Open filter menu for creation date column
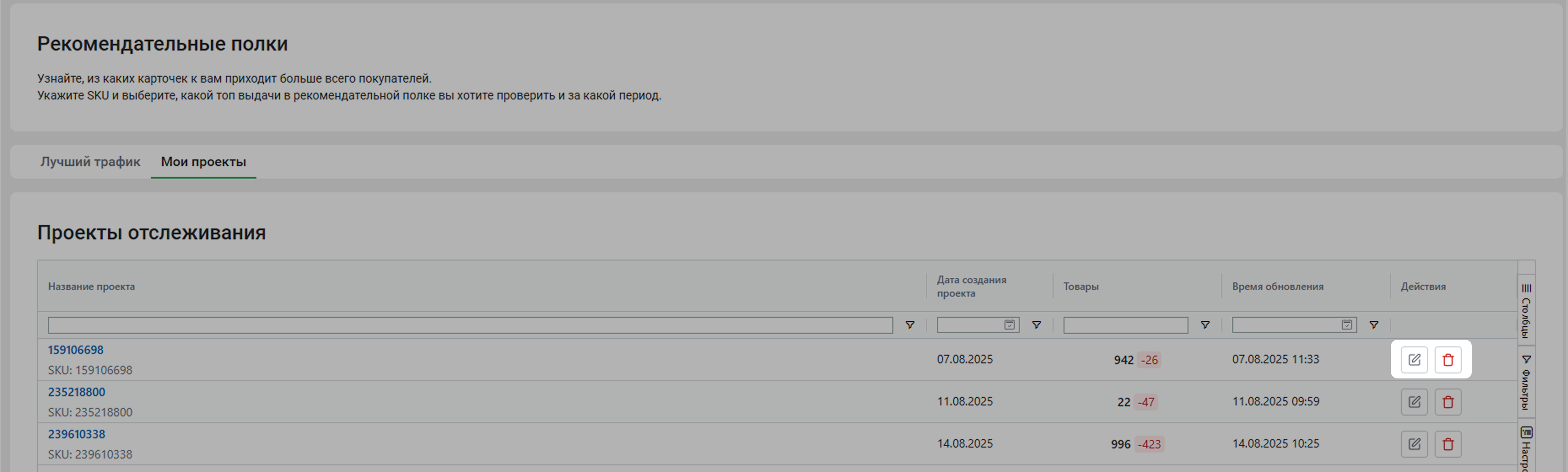Screen dimensions: 1568x472 click(1036, 325)
